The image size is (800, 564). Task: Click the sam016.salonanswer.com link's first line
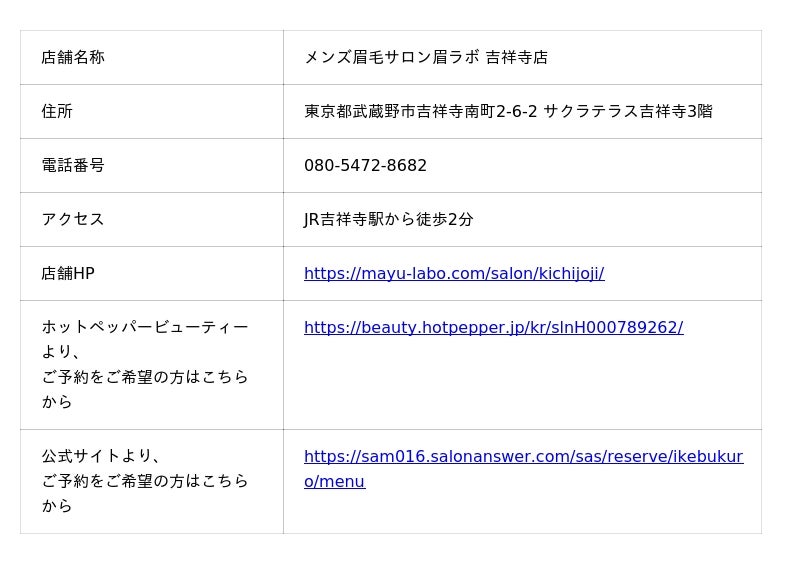click(523, 456)
